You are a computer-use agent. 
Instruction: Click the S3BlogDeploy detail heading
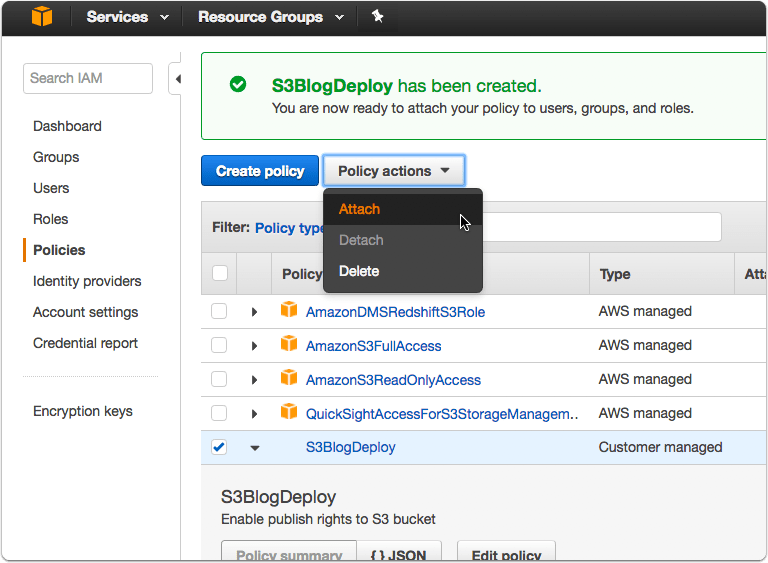tap(278, 497)
